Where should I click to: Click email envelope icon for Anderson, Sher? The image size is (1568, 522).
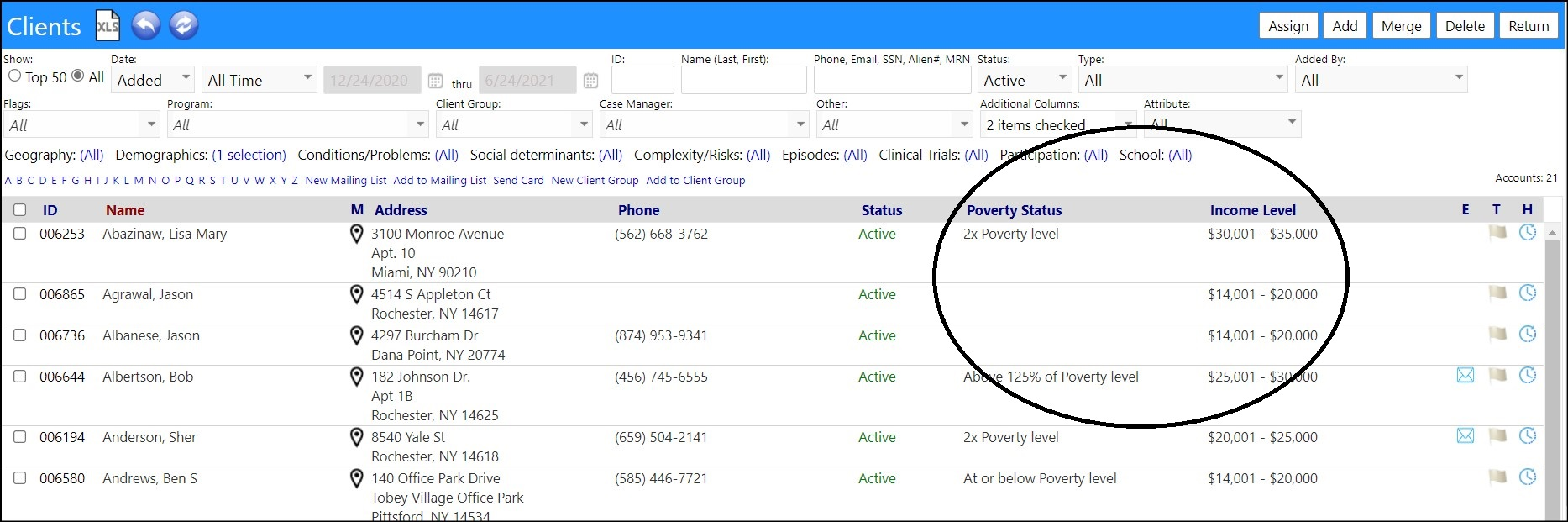coord(1466,436)
